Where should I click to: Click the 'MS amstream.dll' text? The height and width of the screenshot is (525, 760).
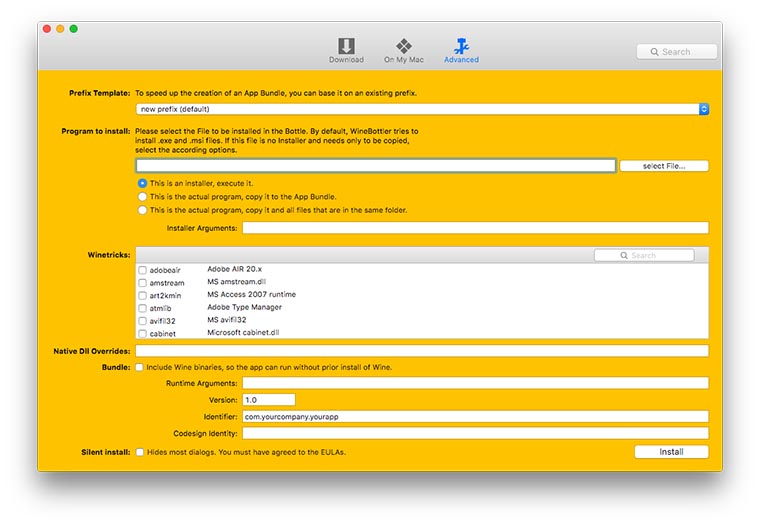tap(237, 282)
